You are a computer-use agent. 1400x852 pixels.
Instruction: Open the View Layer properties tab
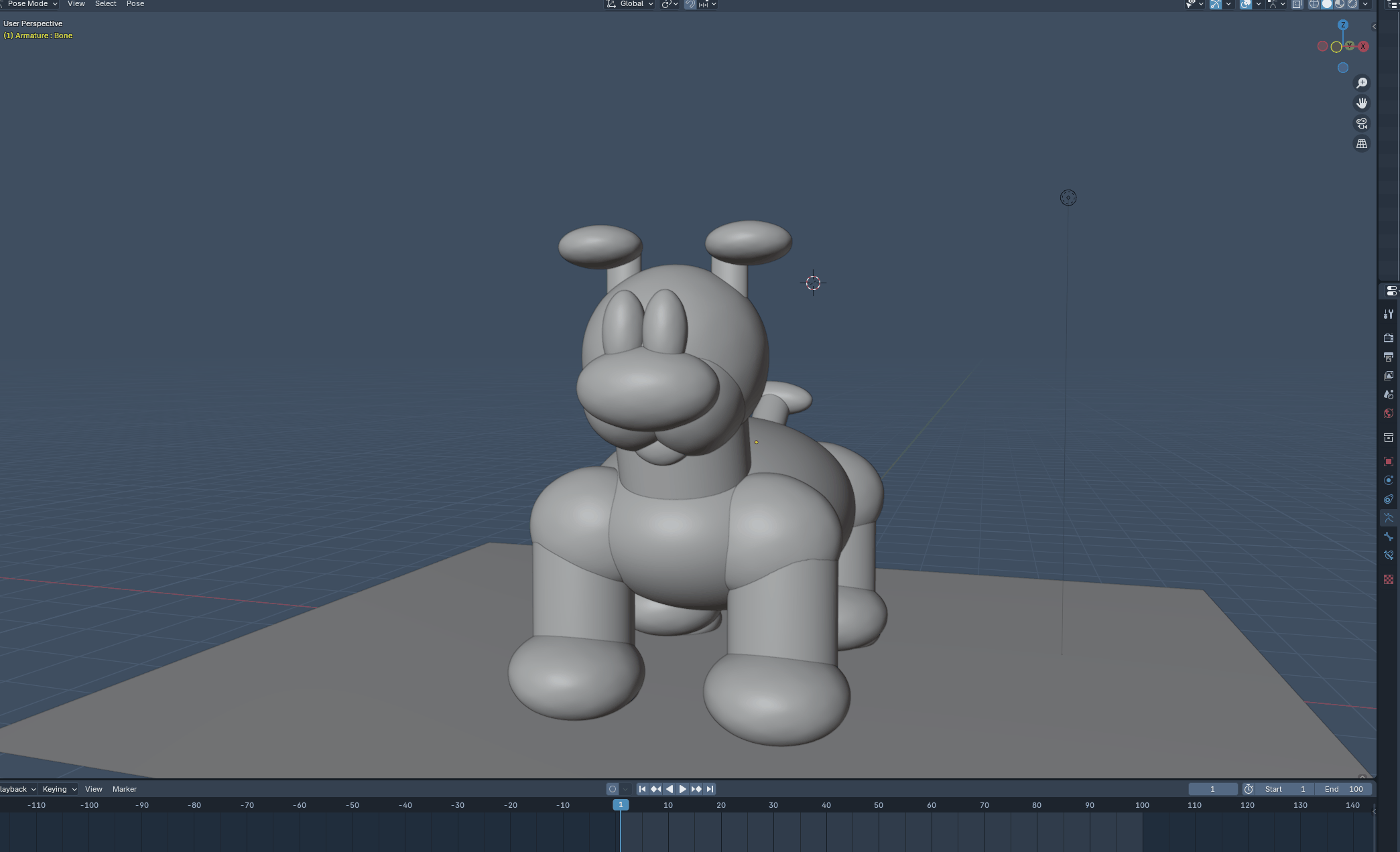1389,376
